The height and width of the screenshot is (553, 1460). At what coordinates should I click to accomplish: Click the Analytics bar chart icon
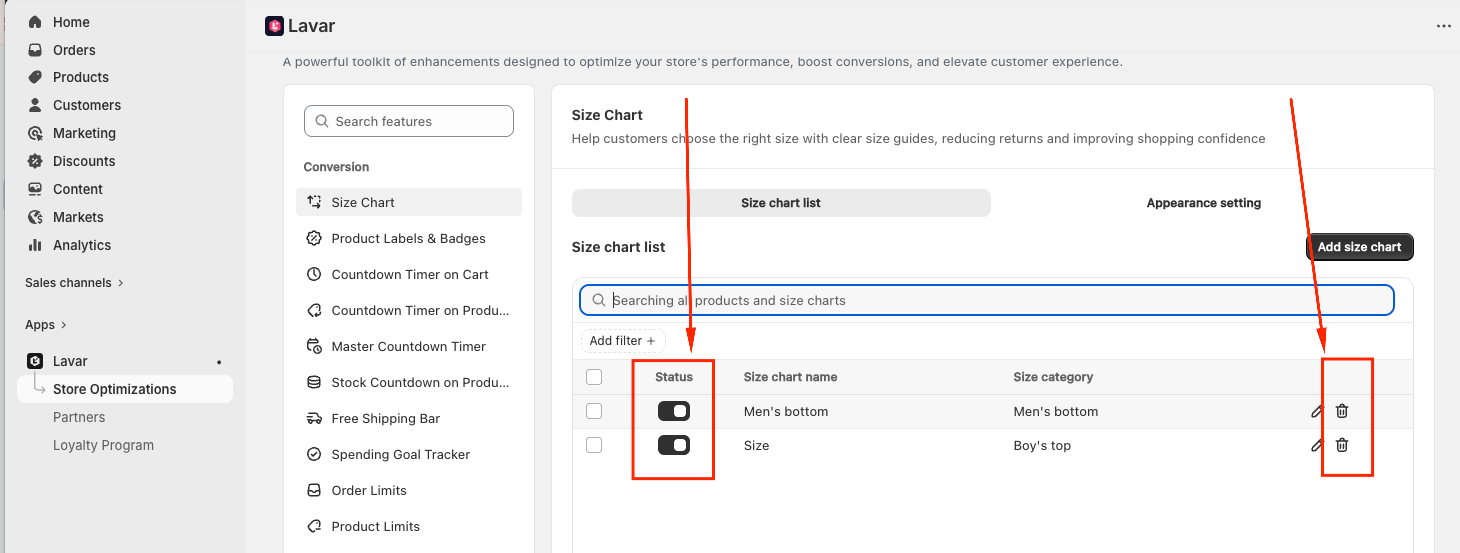pos(35,245)
